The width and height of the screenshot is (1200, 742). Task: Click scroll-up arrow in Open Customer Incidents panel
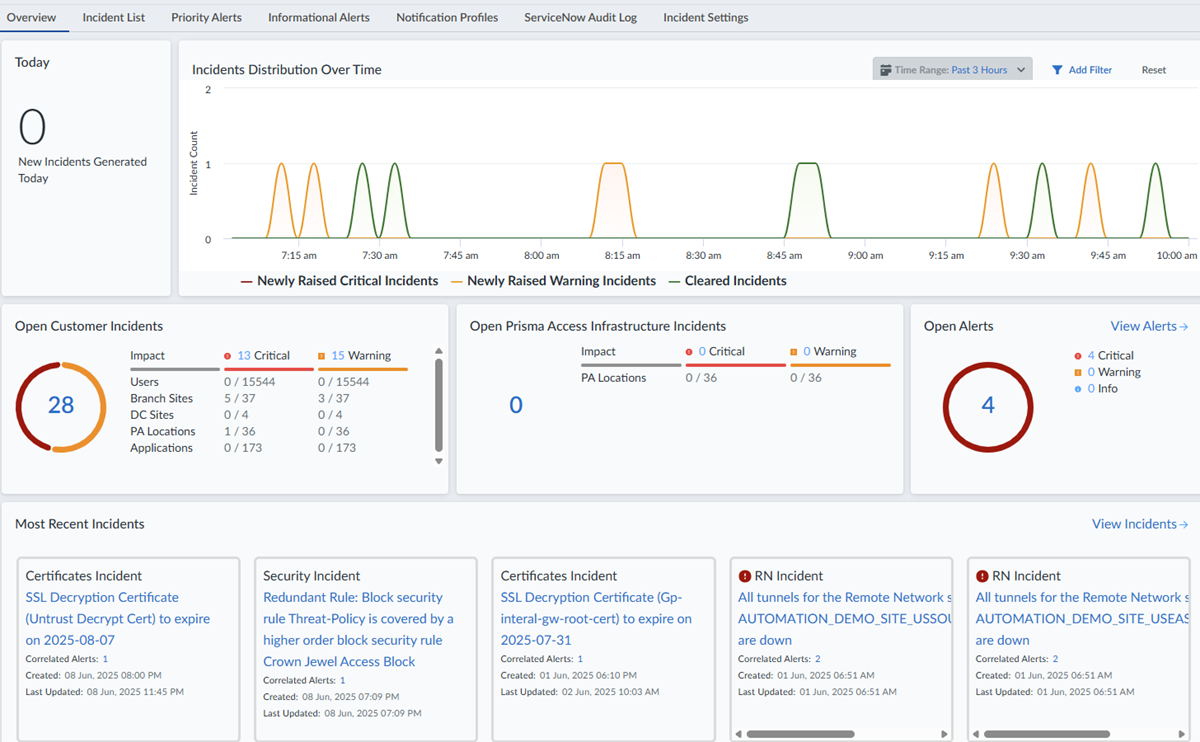pos(438,351)
